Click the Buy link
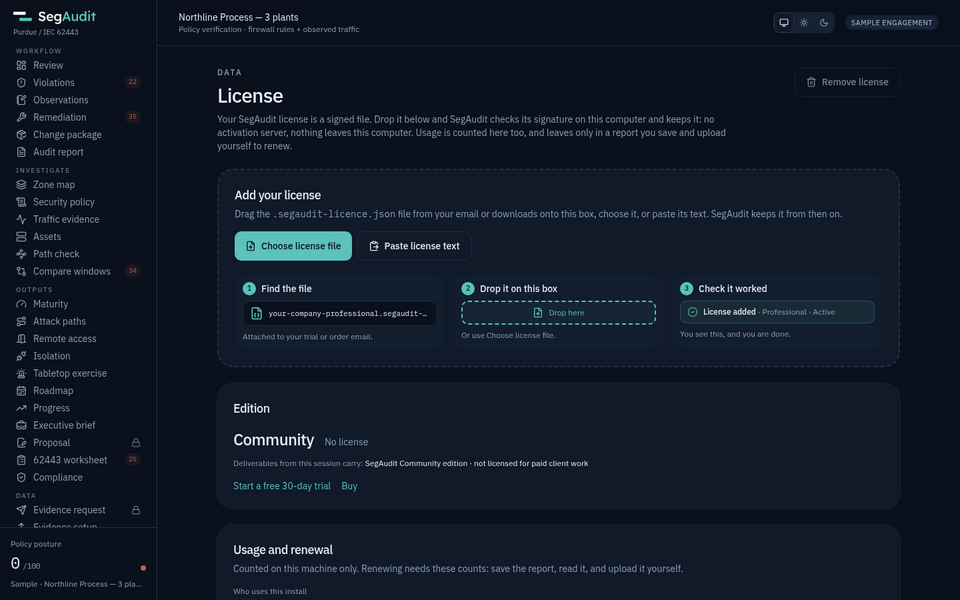Viewport: 960px width, 600px height. pyautogui.click(x=350, y=486)
